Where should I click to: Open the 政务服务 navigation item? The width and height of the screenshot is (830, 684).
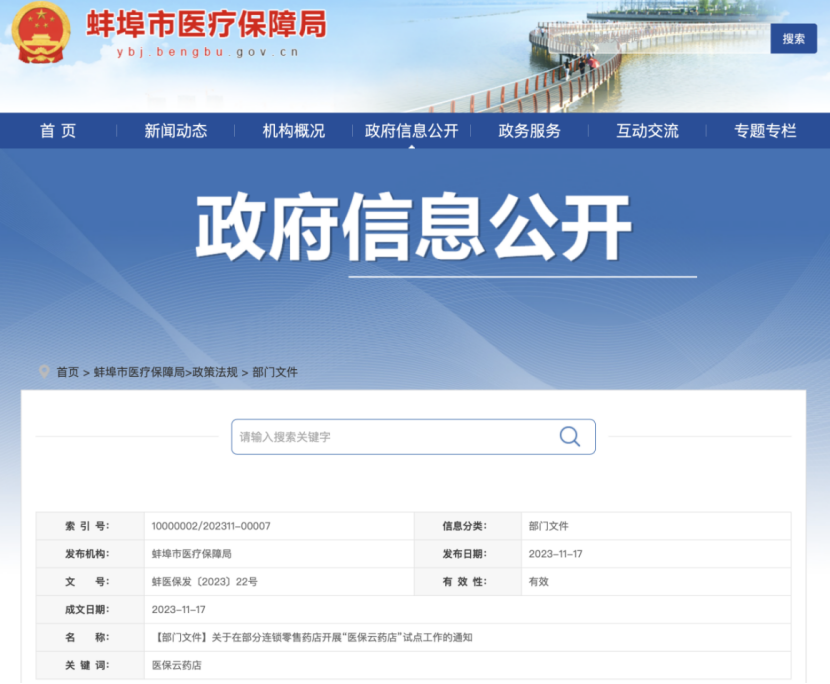[527, 131]
